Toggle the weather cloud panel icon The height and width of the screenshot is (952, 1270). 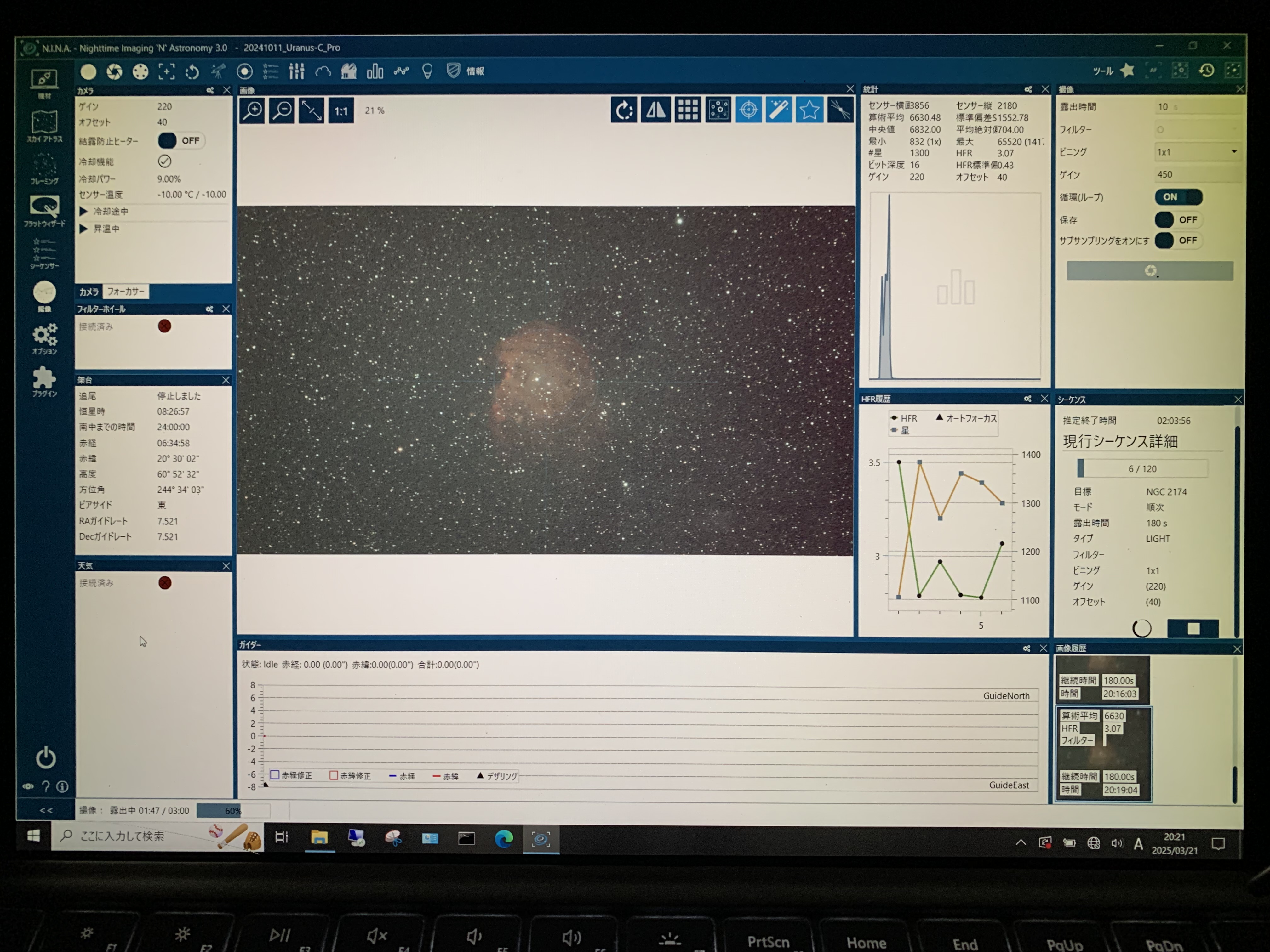click(x=323, y=72)
